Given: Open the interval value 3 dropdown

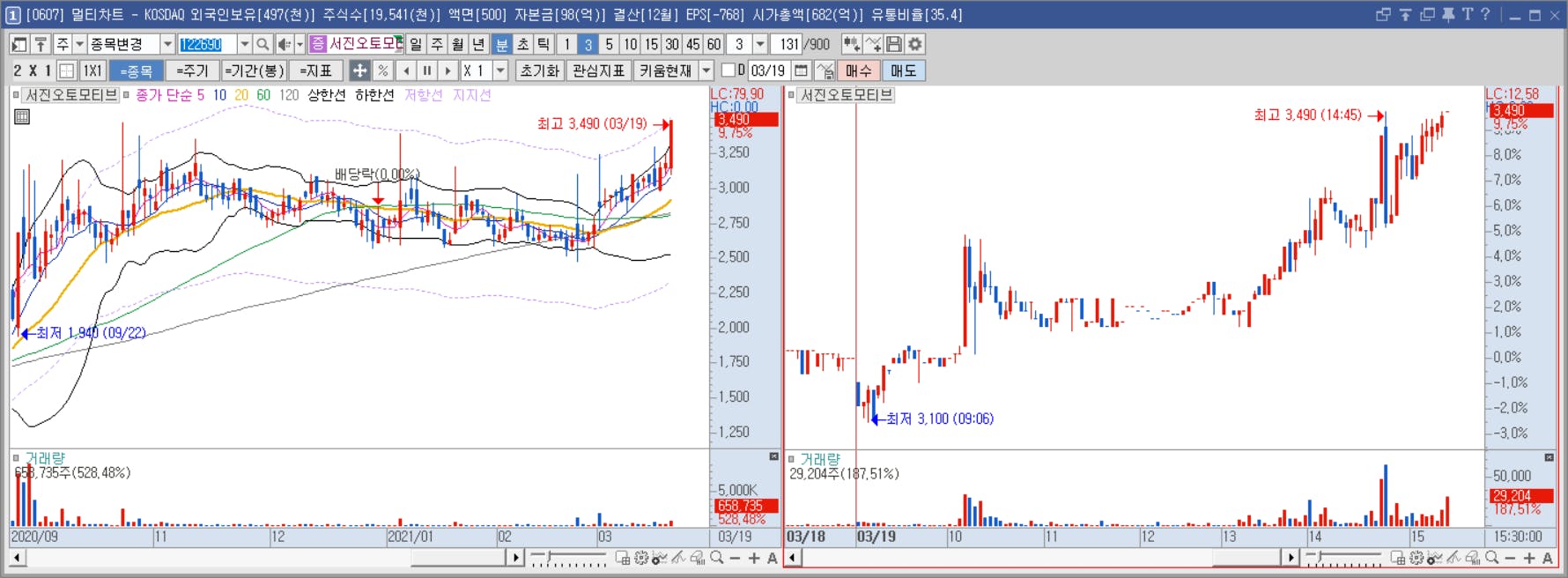Looking at the screenshot, I should point(760,44).
